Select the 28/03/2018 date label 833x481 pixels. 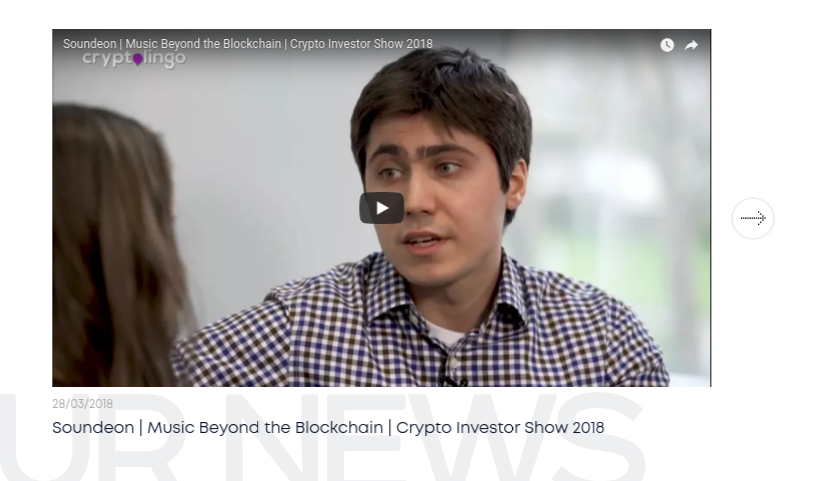[82, 404]
